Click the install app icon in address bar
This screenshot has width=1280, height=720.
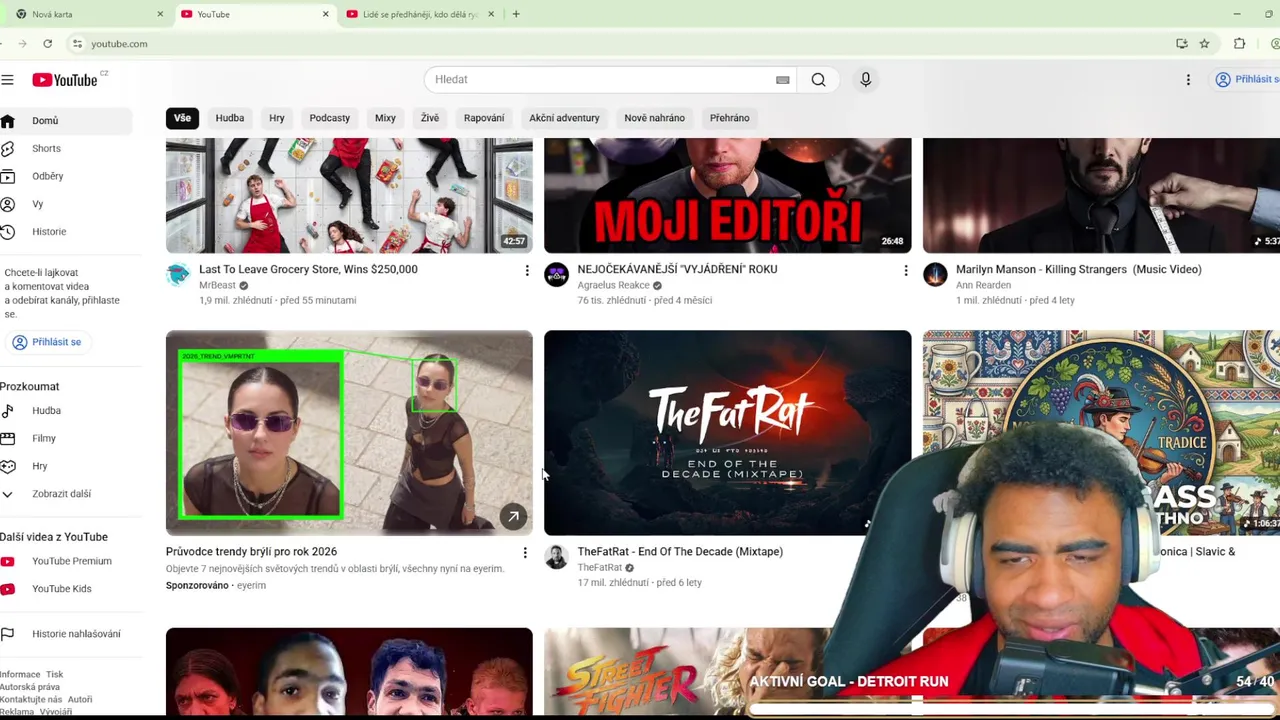point(1182,44)
